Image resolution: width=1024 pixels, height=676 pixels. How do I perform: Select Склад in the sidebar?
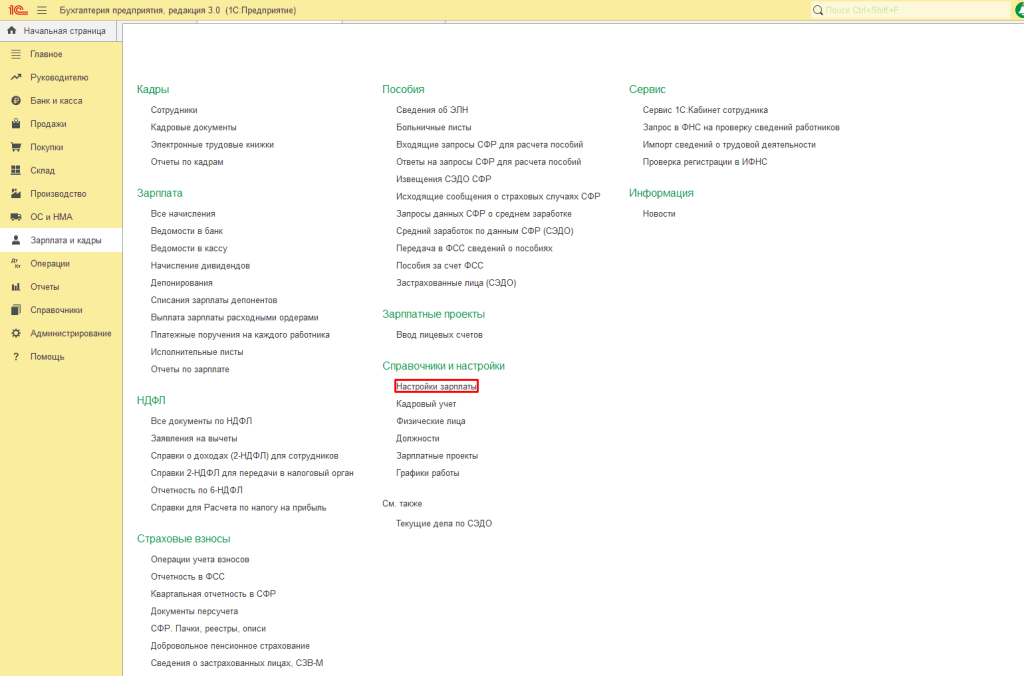click(43, 171)
